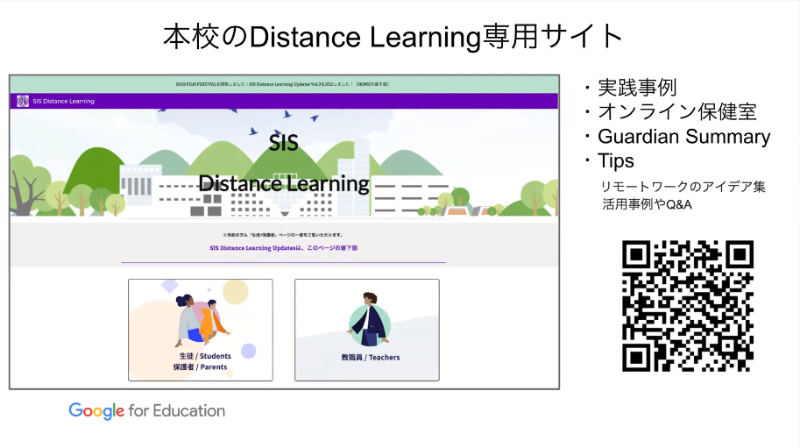800x448 pixels.
Task: Click the green announcement banner text
Action: [282, 84]
